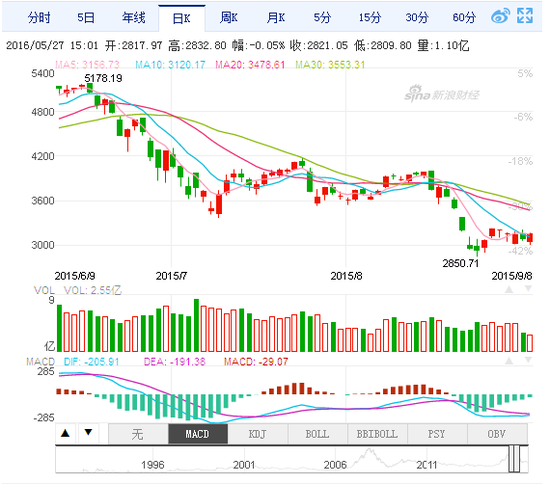This screenshot has height=484, width=550.
Task: Click the 5178.19 high price label
Action: click(103, 78)
